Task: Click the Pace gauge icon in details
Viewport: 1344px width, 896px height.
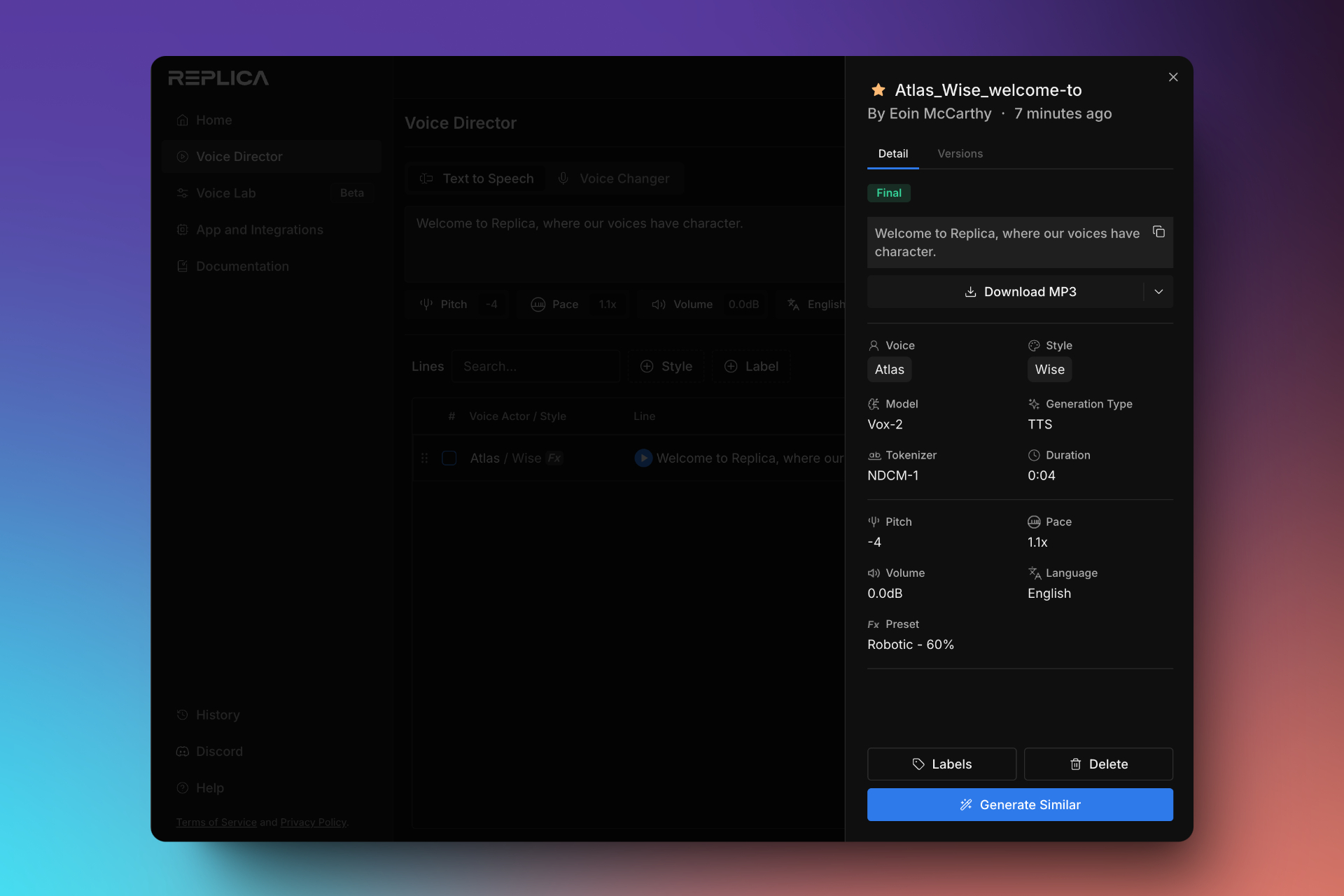Action: point(1034,521)
